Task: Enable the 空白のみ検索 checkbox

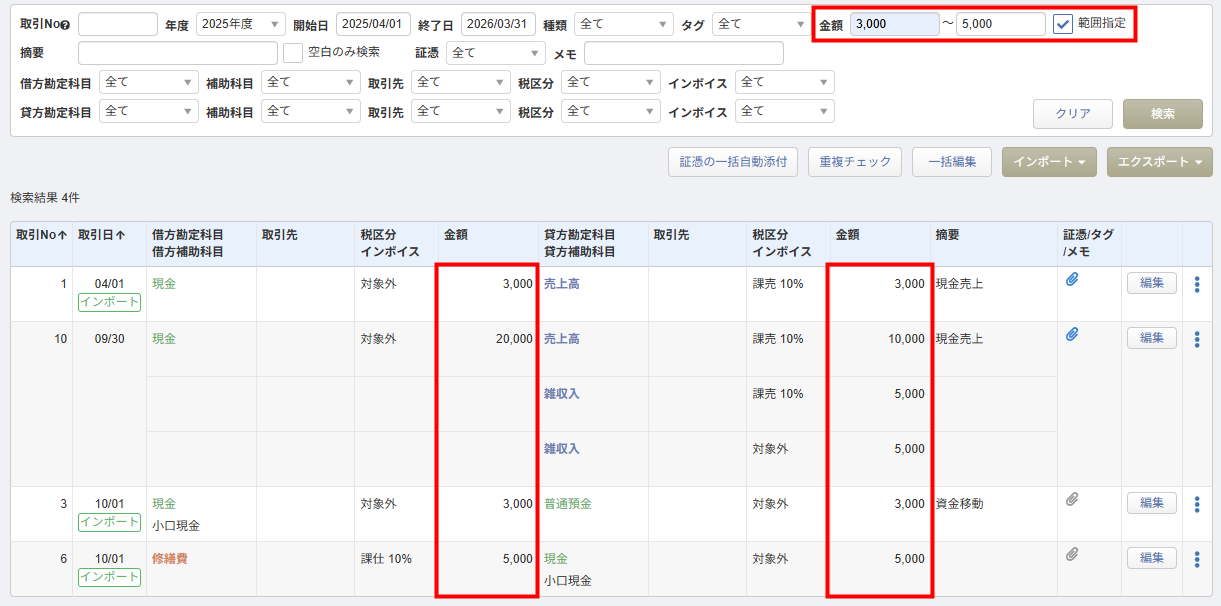Action: click(293, 52)
